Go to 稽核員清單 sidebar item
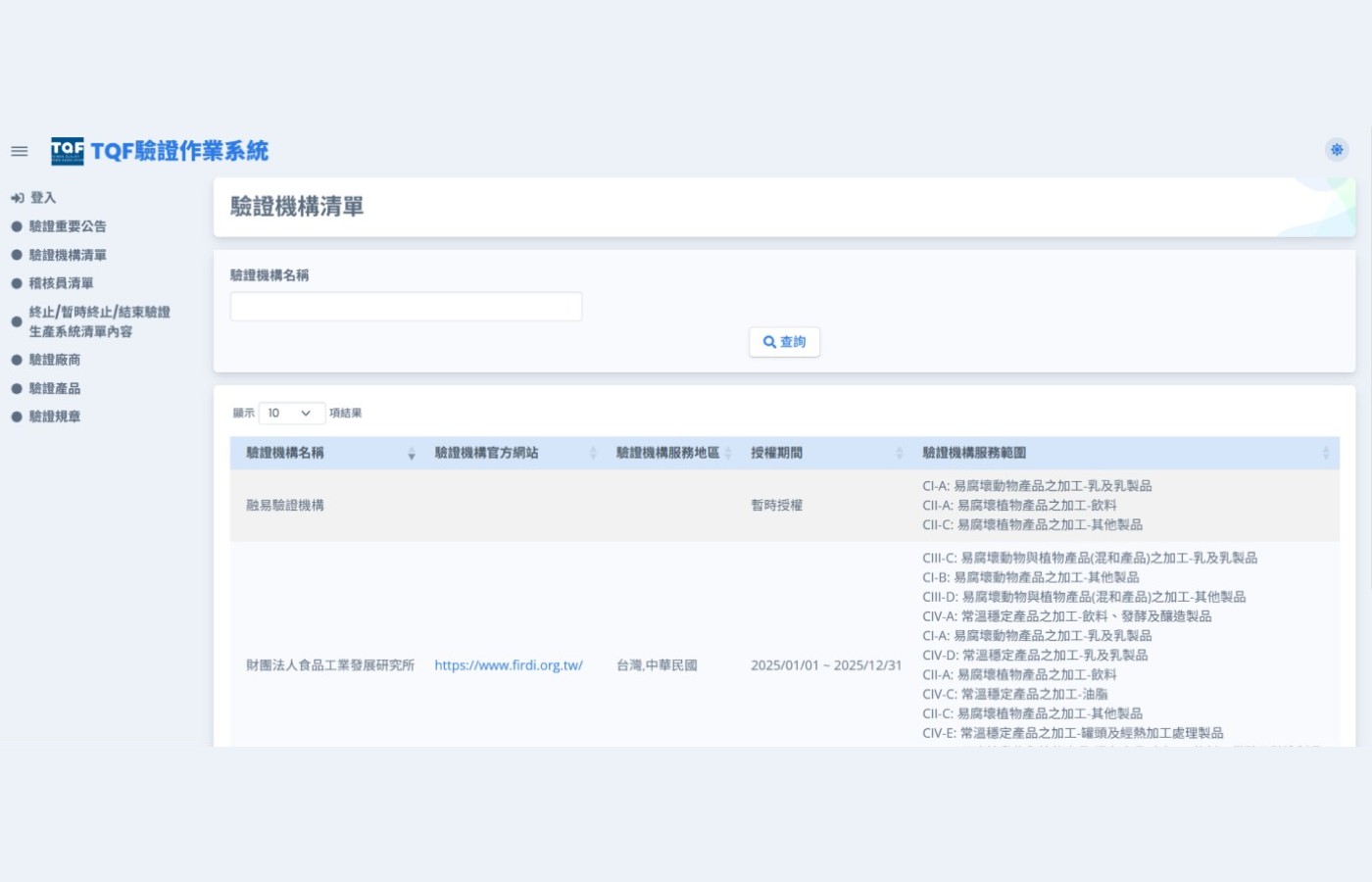Viewport: 1372px width, 882px height. tap(62, 283)
